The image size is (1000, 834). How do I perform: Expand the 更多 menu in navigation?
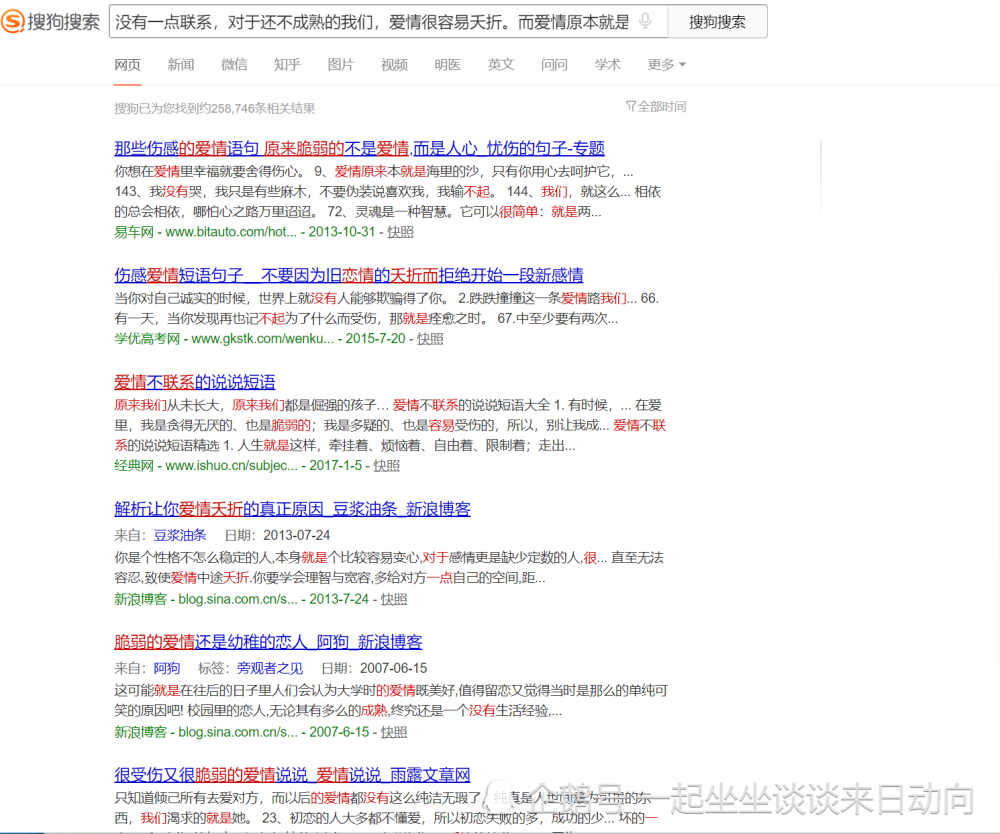pos(666,64)
